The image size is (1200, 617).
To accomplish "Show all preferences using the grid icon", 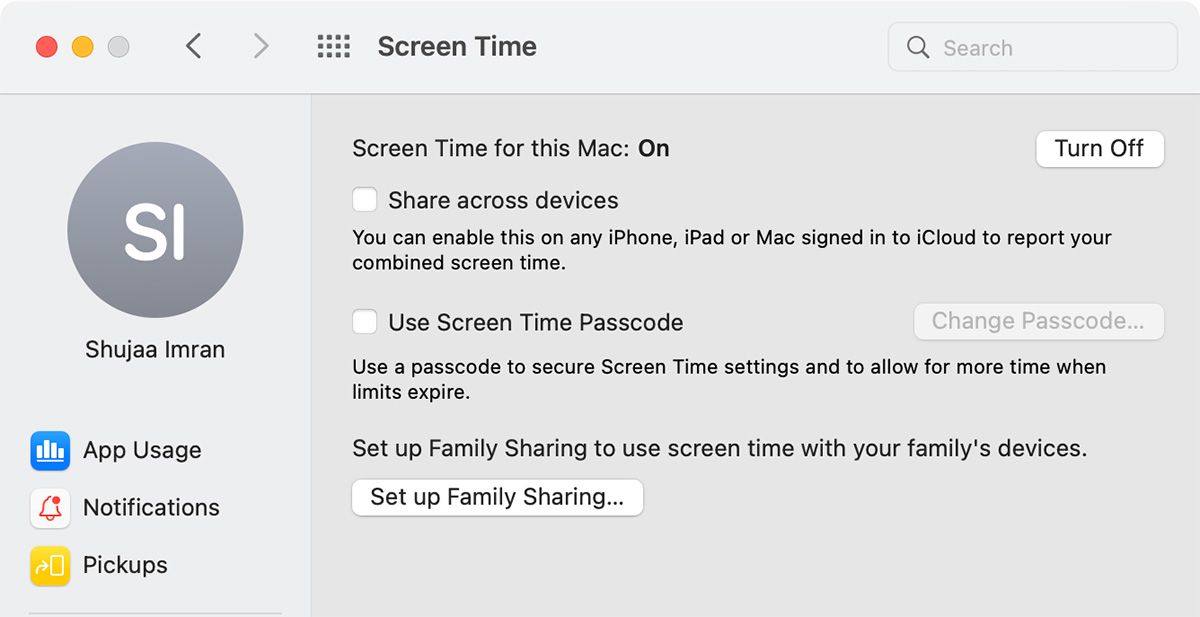I will 333,46.
